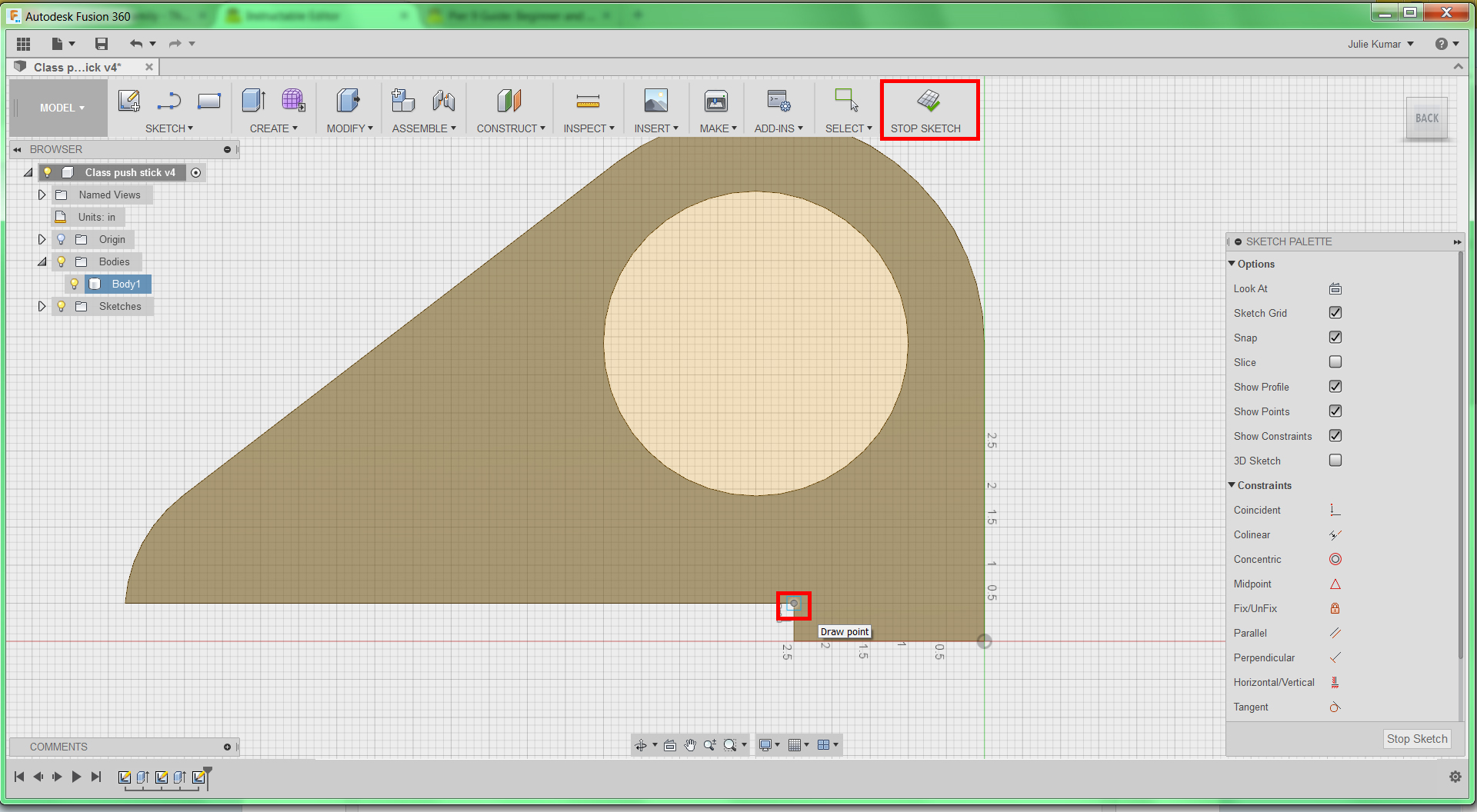Enable the 3D Sketch checkbox
The width and height of the screenshot is (1477, 812).
(1335, 461)
